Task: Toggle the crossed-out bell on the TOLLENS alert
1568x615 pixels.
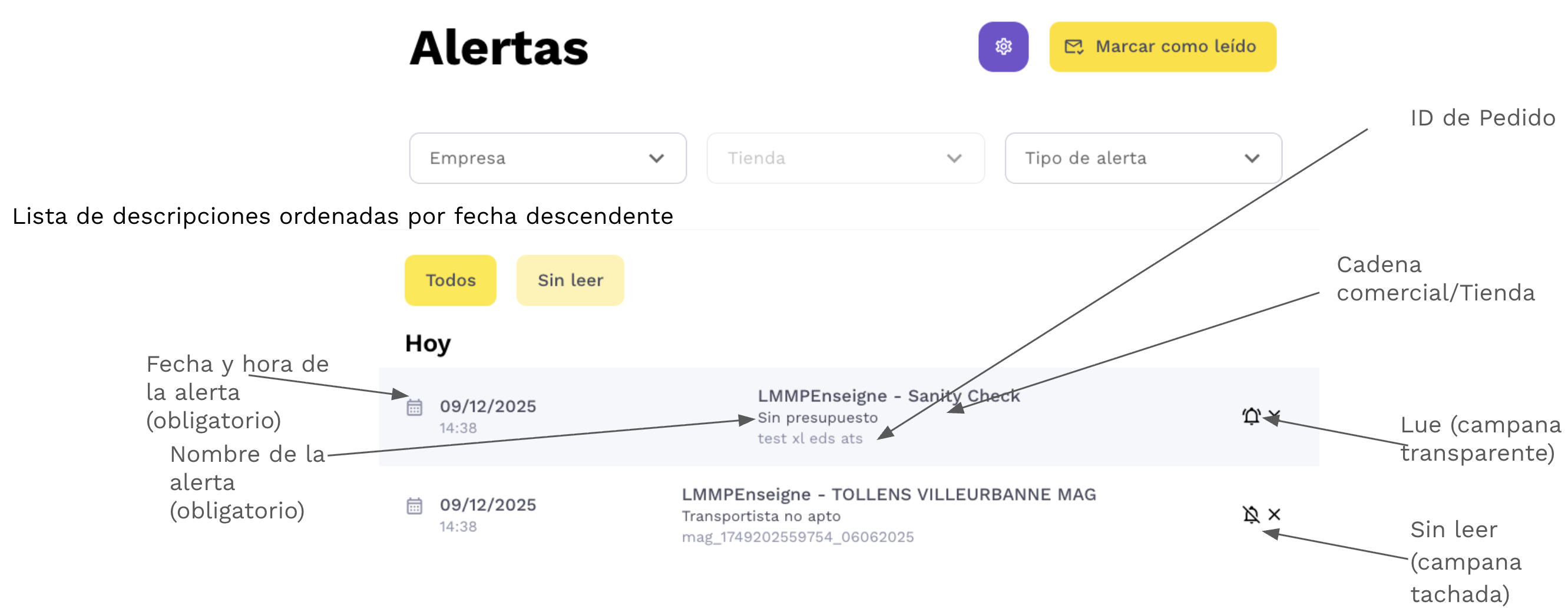Action: [x=1251, y=514]
